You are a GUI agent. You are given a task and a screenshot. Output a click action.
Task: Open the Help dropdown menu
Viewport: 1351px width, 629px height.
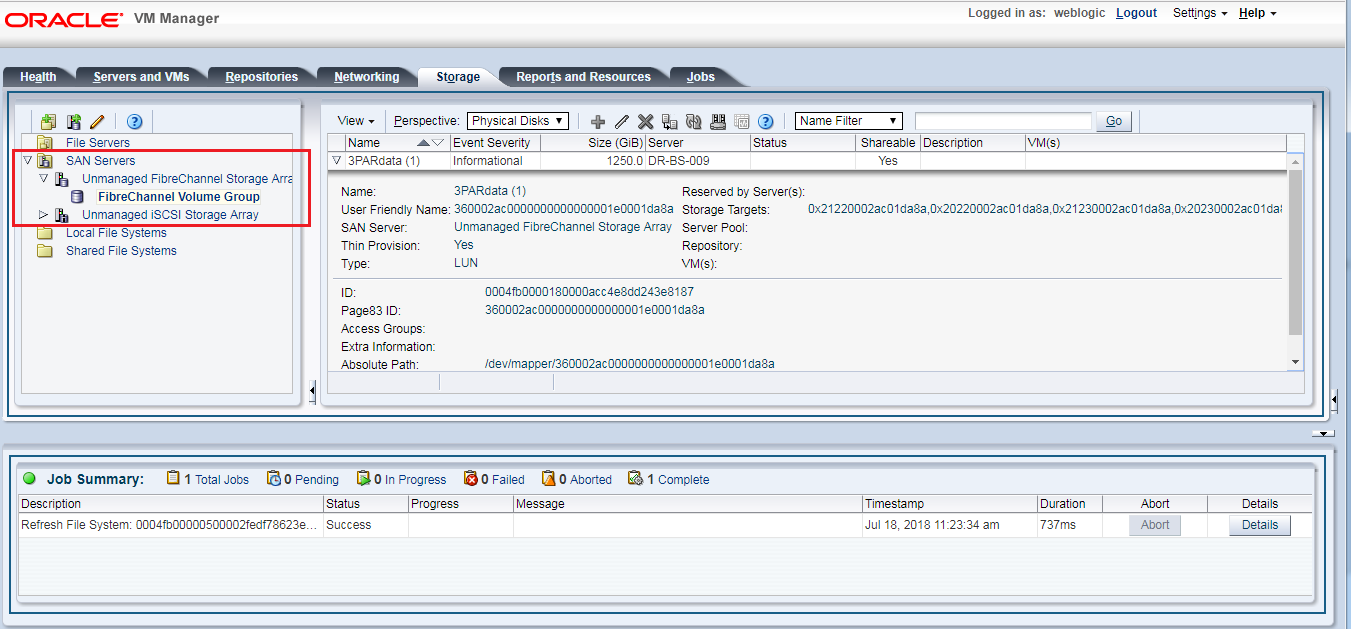[x=1257, y=13]
